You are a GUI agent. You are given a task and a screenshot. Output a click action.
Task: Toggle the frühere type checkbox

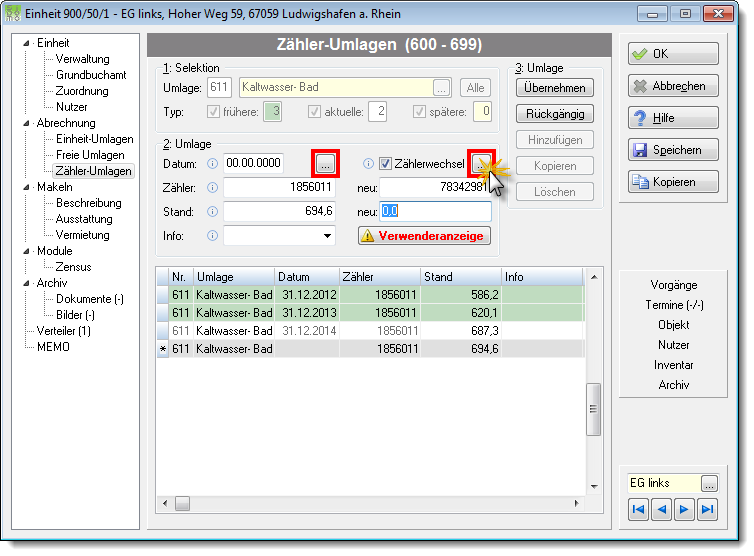coord(213,112)
